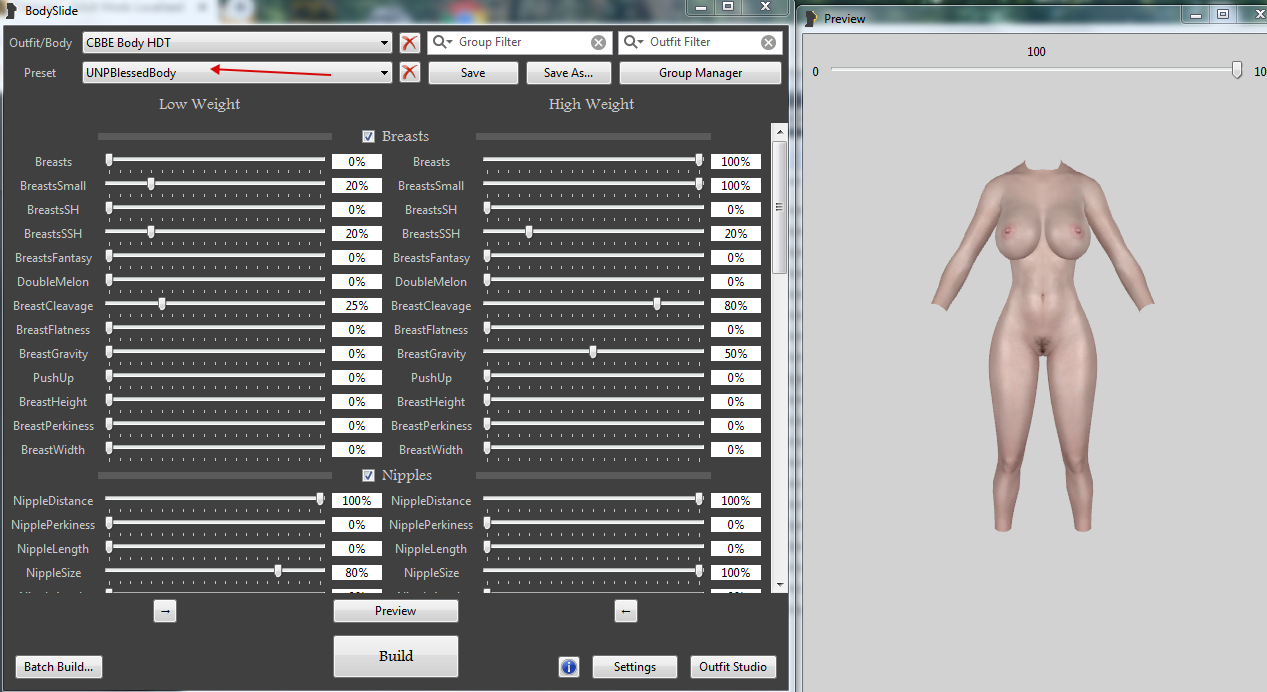The height and width of the screenshot is (692, 1267).
Task: Click the red X beside Preset dropdown
Action: coord(409,72)
